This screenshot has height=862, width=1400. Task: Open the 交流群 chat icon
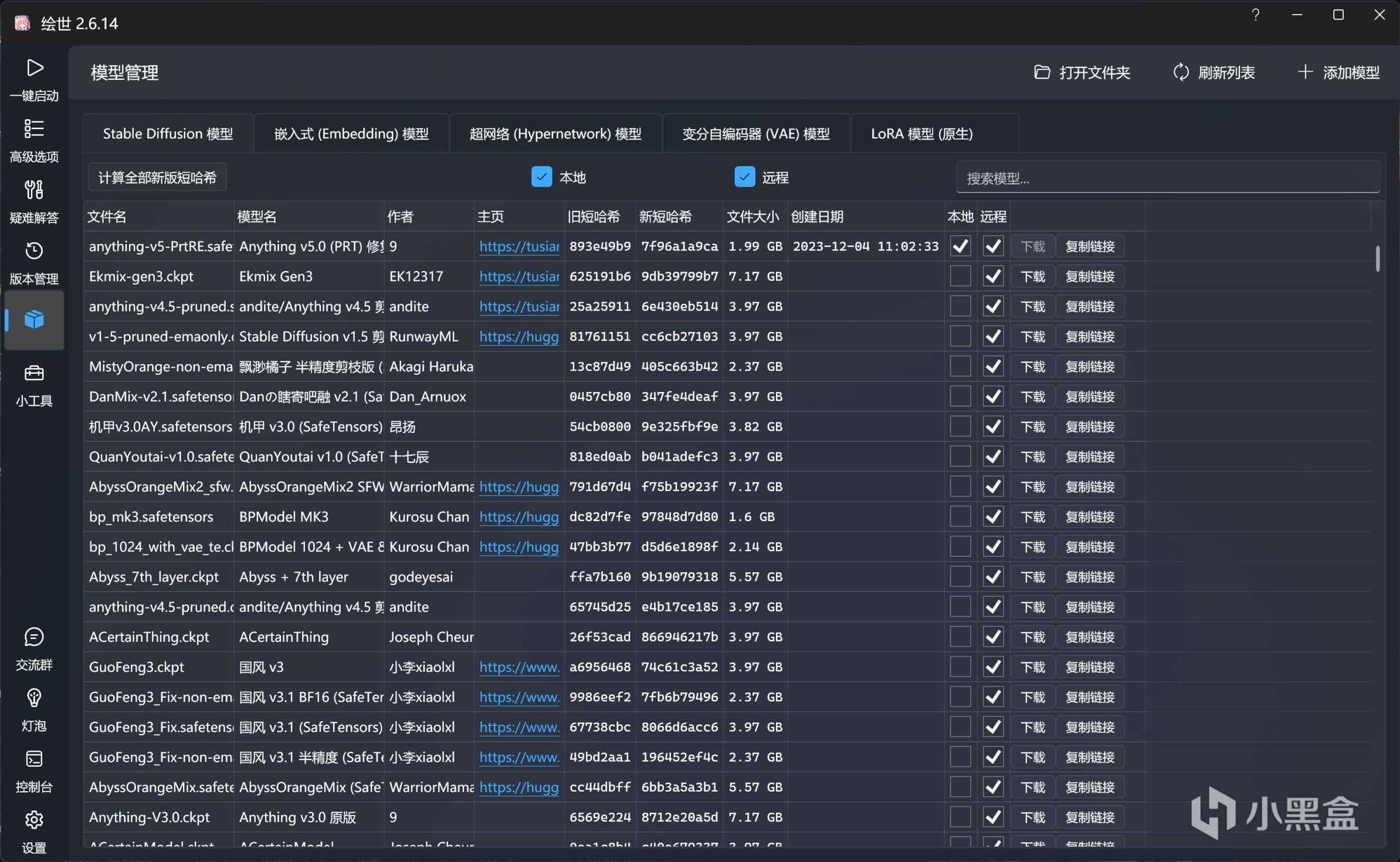pyautogui.click(x=34, y=638)
